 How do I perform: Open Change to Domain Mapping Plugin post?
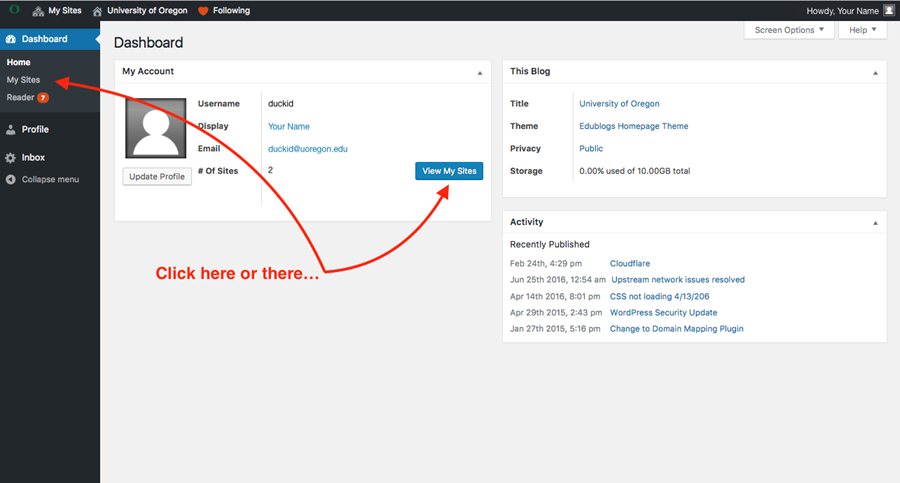676,329
